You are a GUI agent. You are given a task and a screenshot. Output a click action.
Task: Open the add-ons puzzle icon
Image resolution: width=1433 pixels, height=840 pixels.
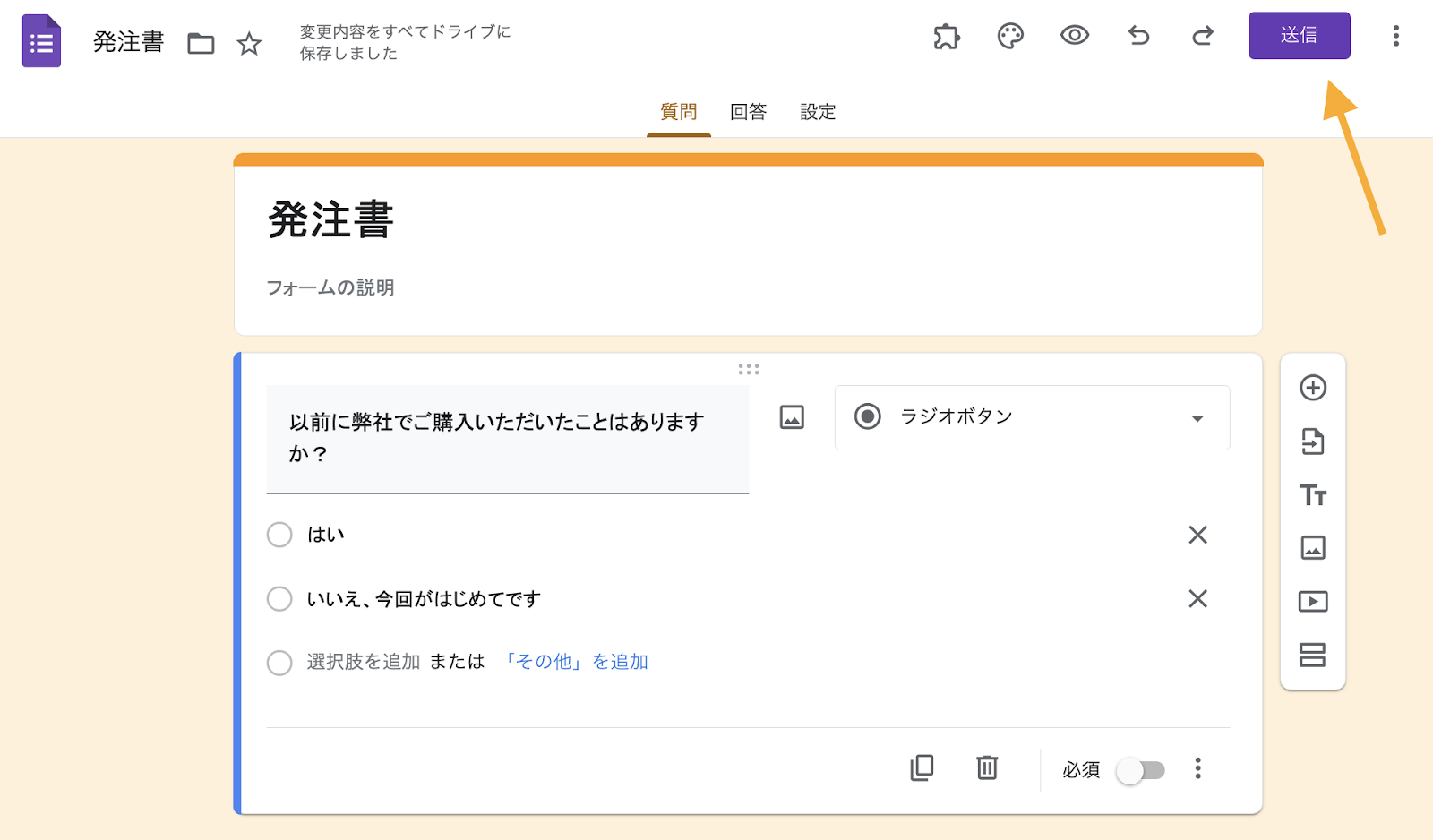point(946,36)
